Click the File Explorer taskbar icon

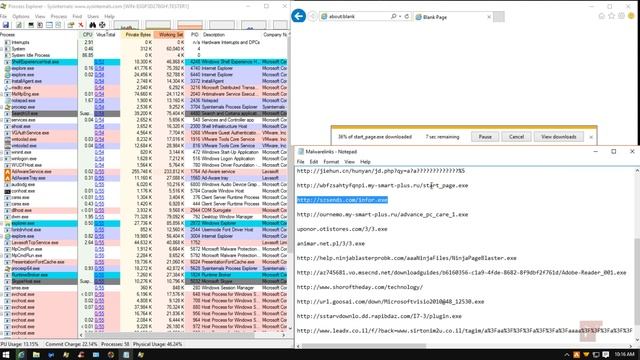coord(36,355)
